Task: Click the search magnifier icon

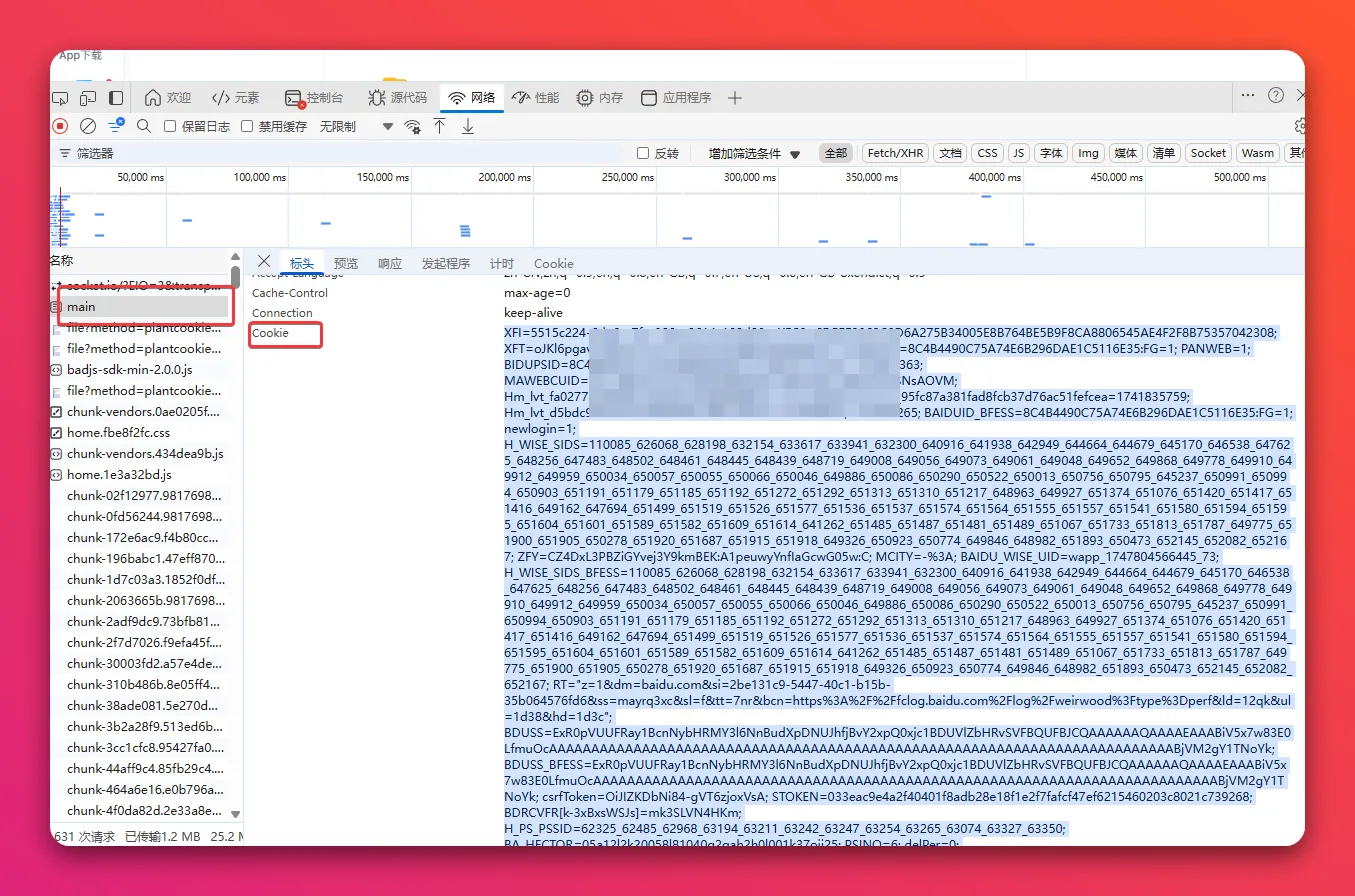Action: click(144, 126)
